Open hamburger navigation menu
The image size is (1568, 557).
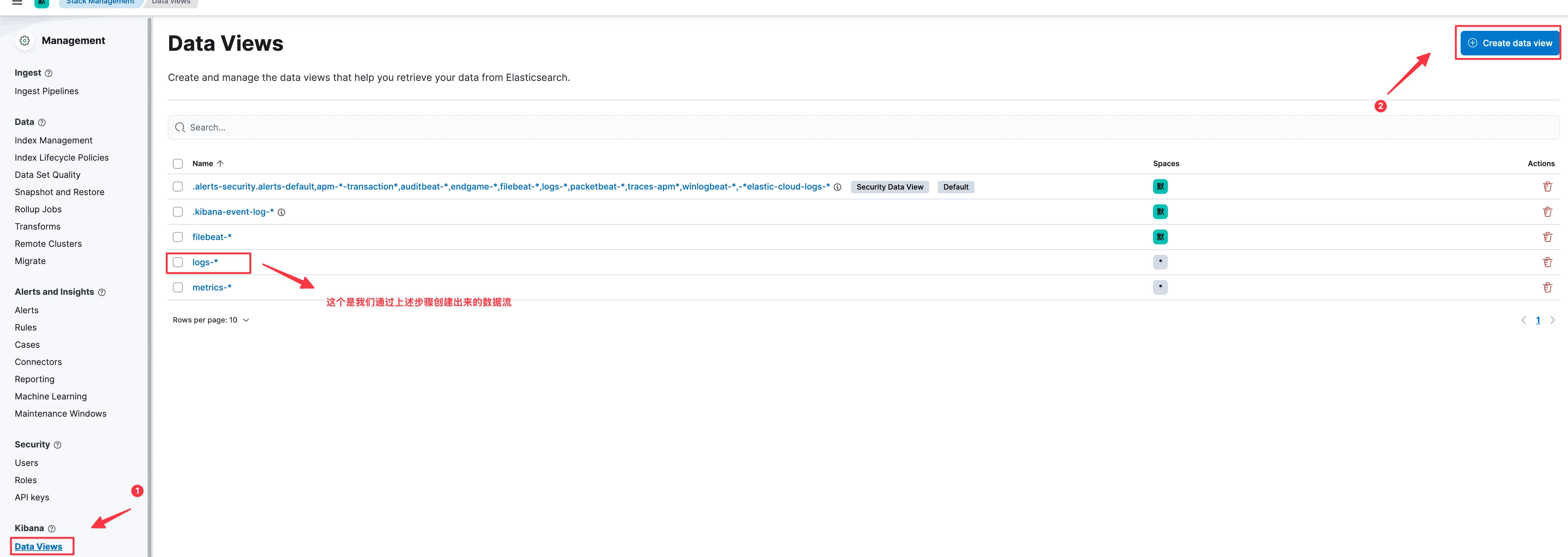[x=17, y=2]
